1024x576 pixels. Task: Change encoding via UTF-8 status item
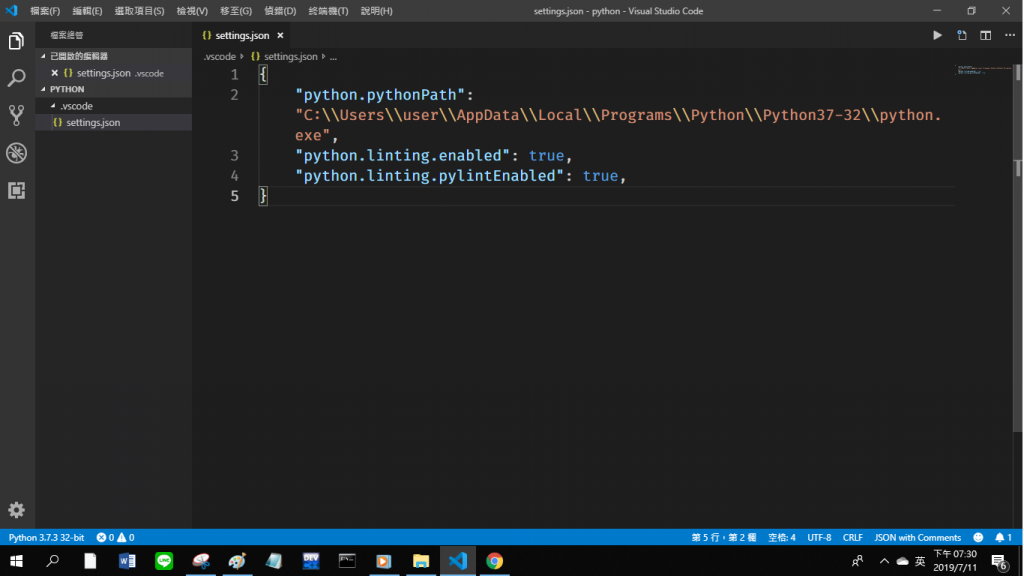(x=819, y=537)
